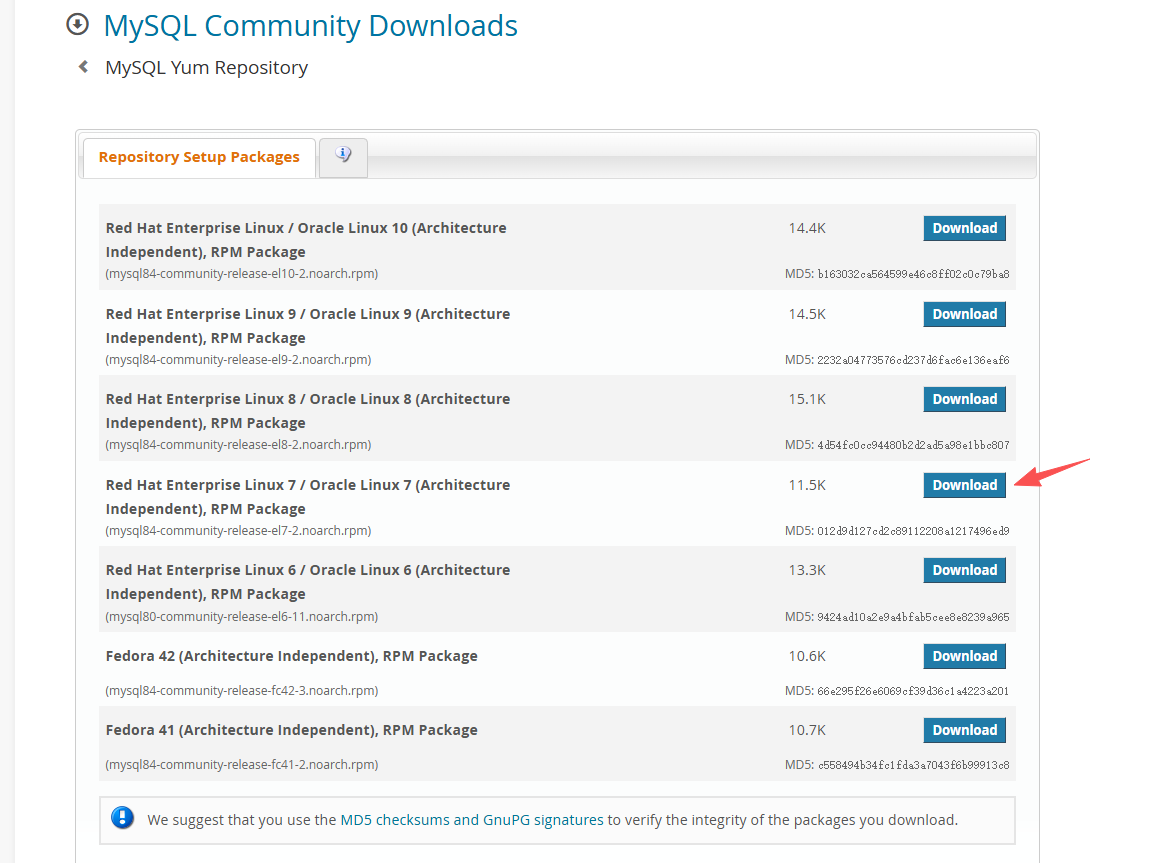The width and height of the screenshot is (1152, 863).
Task: Click the 11.5K size value
Action: (x=807, y=485)
